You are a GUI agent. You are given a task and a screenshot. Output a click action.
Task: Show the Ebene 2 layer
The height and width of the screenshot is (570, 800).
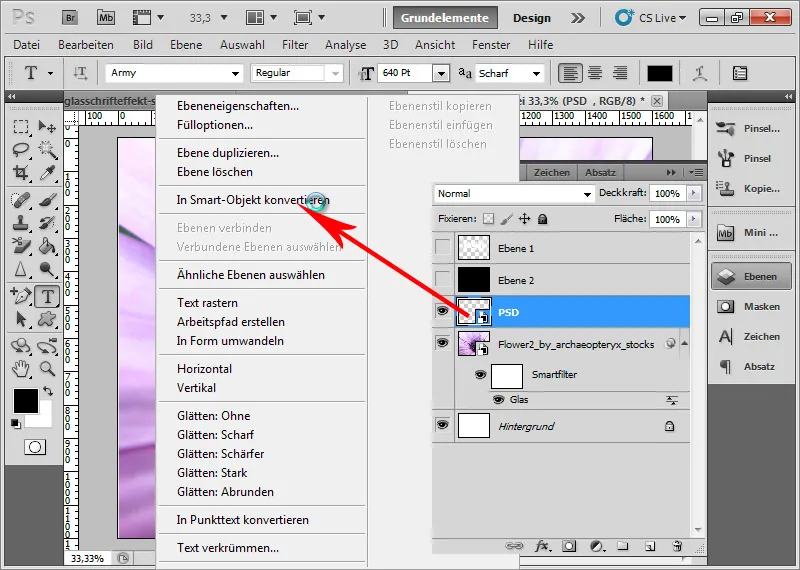pos(442,279)
